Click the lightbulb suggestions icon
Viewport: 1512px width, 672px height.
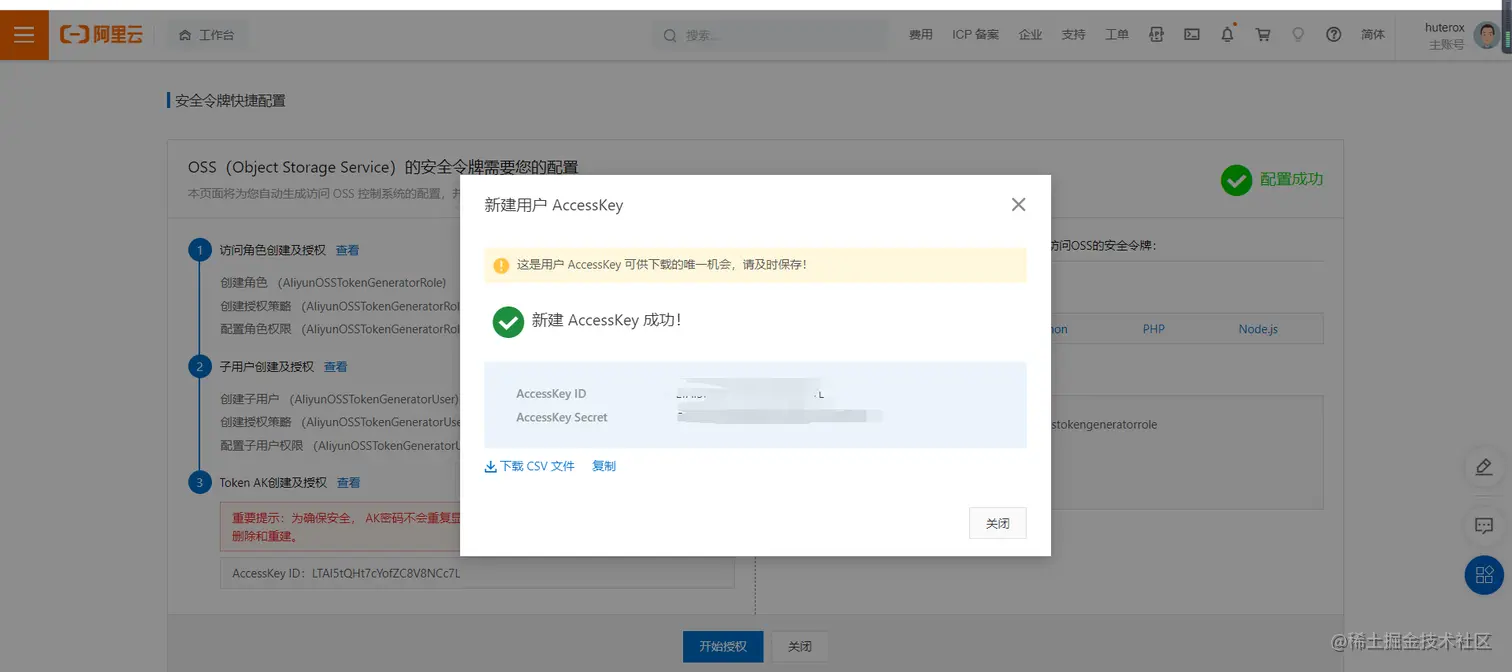[x=1298, y=33]
